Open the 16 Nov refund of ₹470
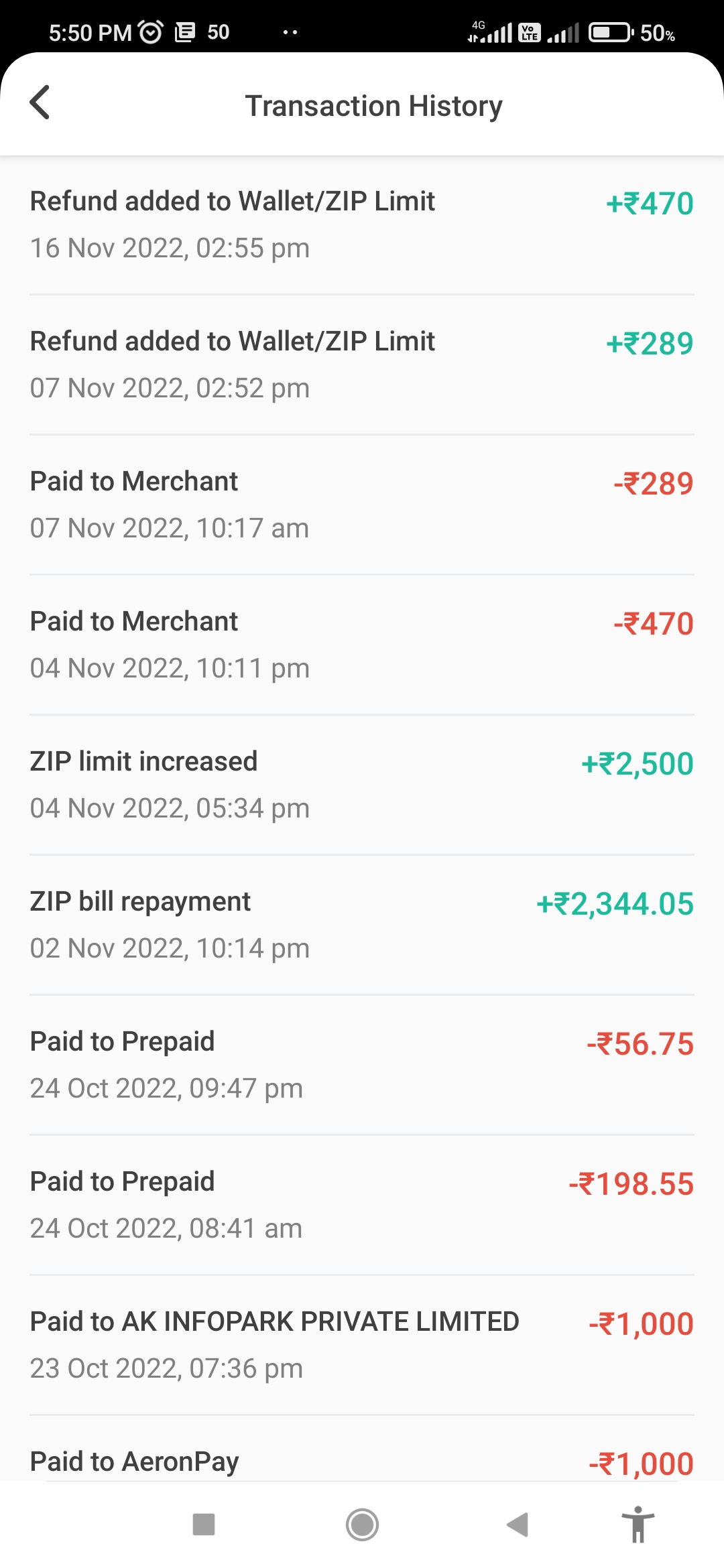The width and height of the screenshot is (724, 1568). pos(362,224)
